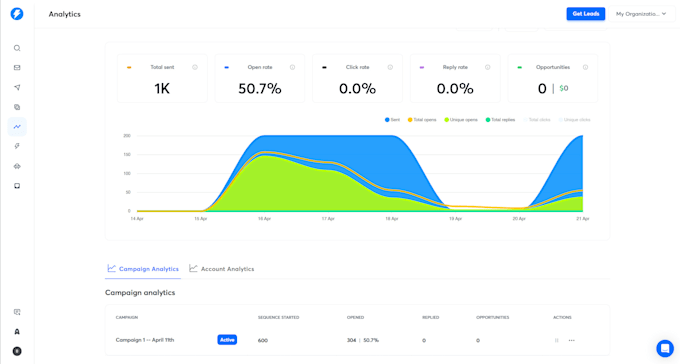Image resolution: width=680 pixels, height=364 pixels.
Task: Click the letter A icon in sidebar
Action: click(17, 331)
